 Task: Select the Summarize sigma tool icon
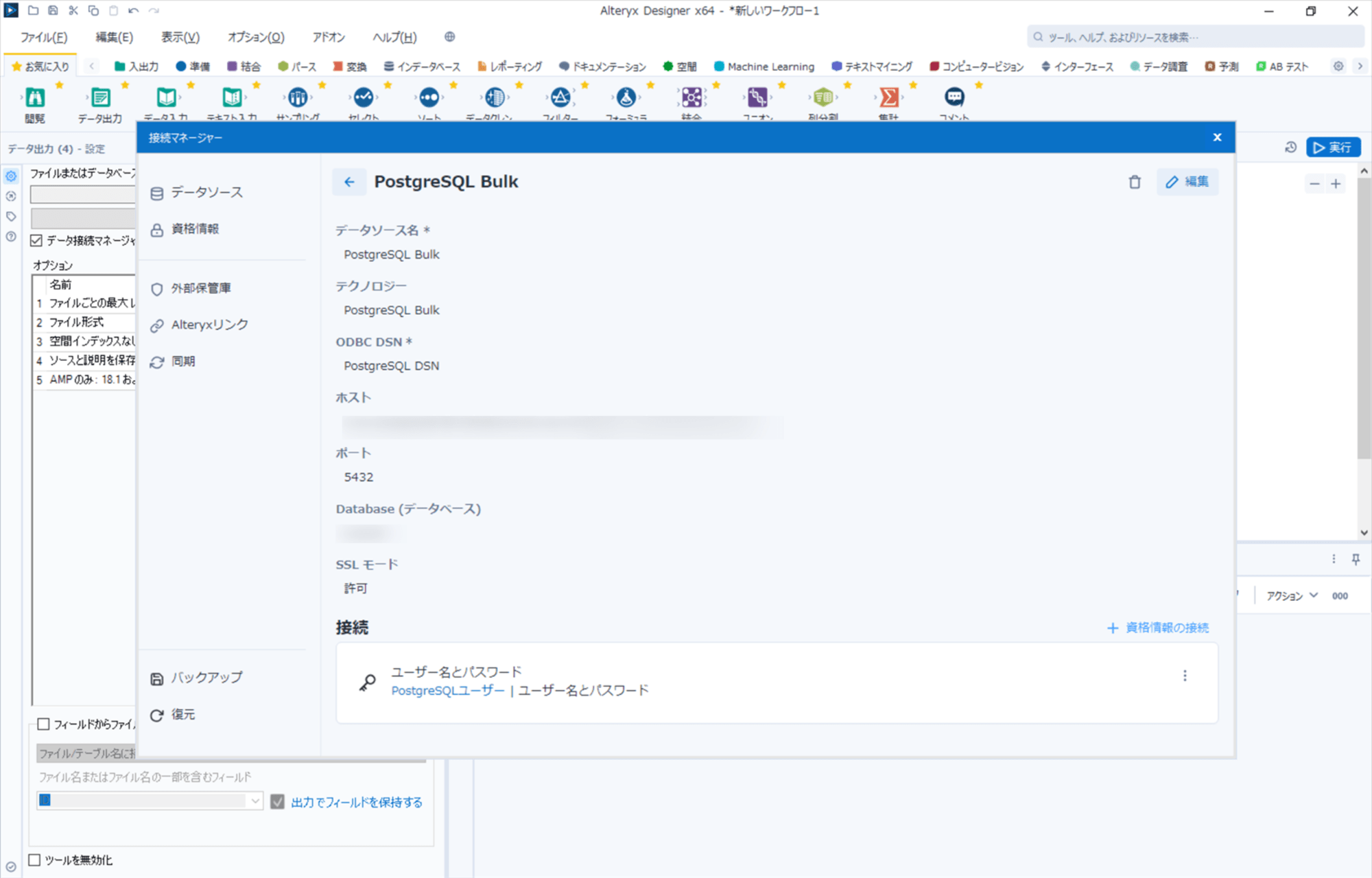[x=889, y=97]
